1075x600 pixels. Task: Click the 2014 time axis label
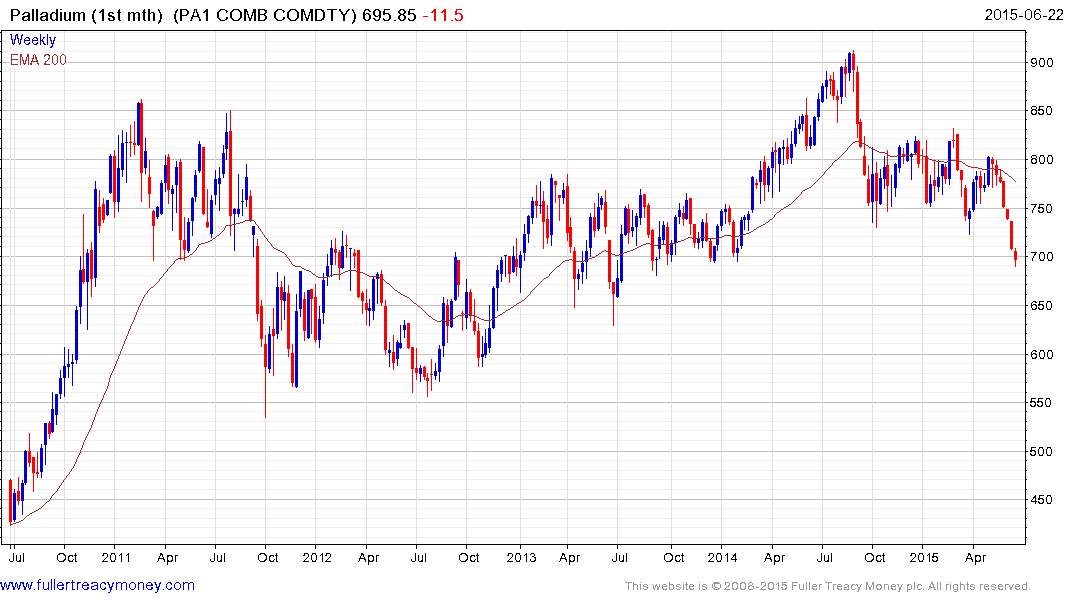(x=723, y=557)
